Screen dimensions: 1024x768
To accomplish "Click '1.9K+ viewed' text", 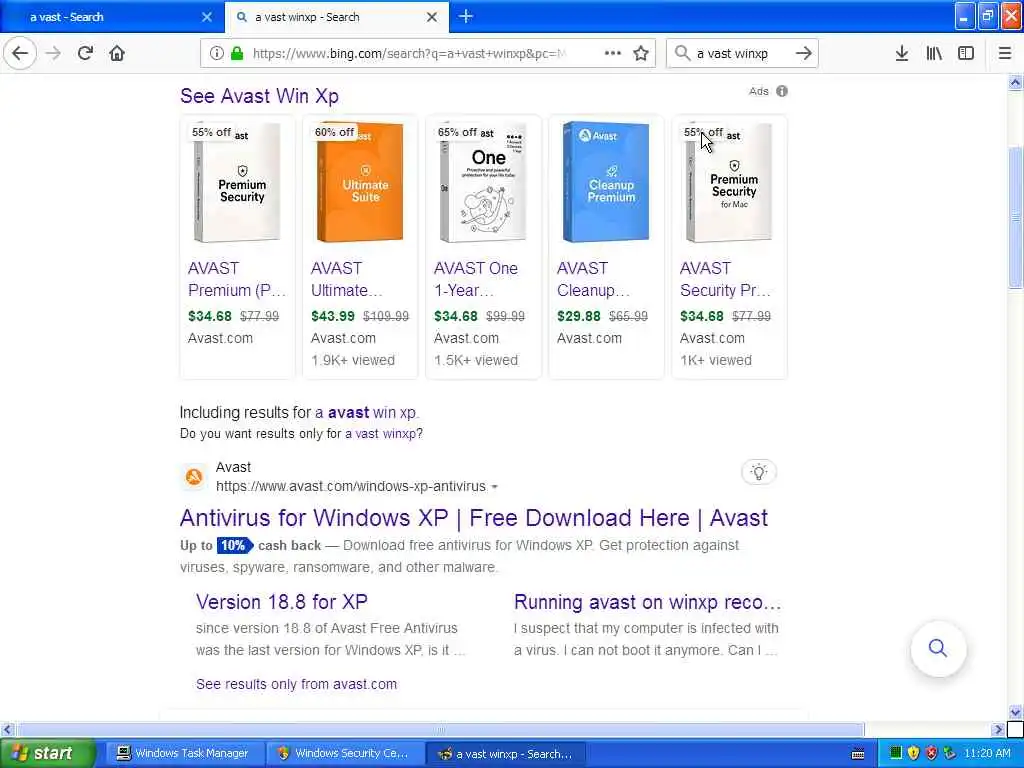I will pyautogui.click(x=353, y=360).
